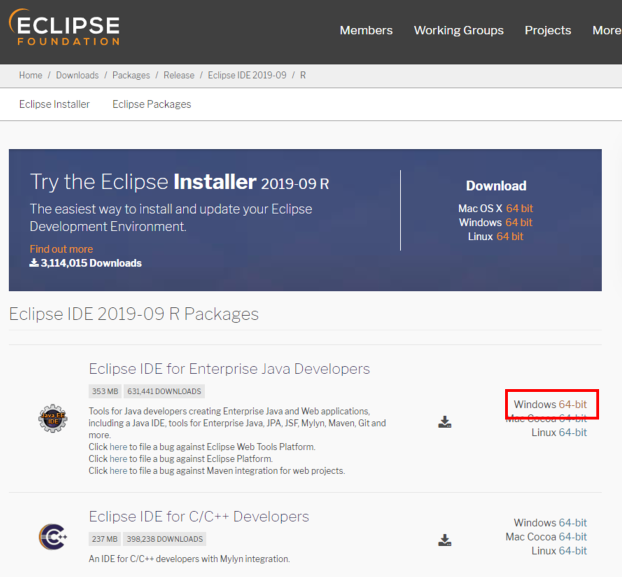The width and height of the screenshot is (622, 577).
Task: Click the Find out more link
Action: 61,249
